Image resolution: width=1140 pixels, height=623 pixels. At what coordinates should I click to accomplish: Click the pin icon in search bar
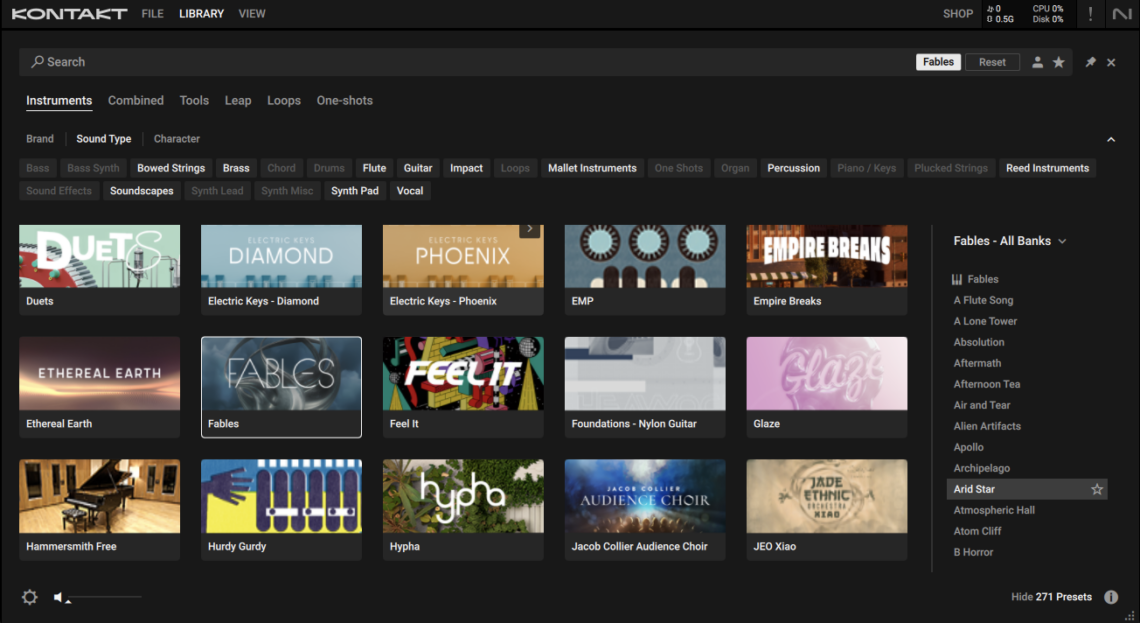click(x=1091, y=62)
